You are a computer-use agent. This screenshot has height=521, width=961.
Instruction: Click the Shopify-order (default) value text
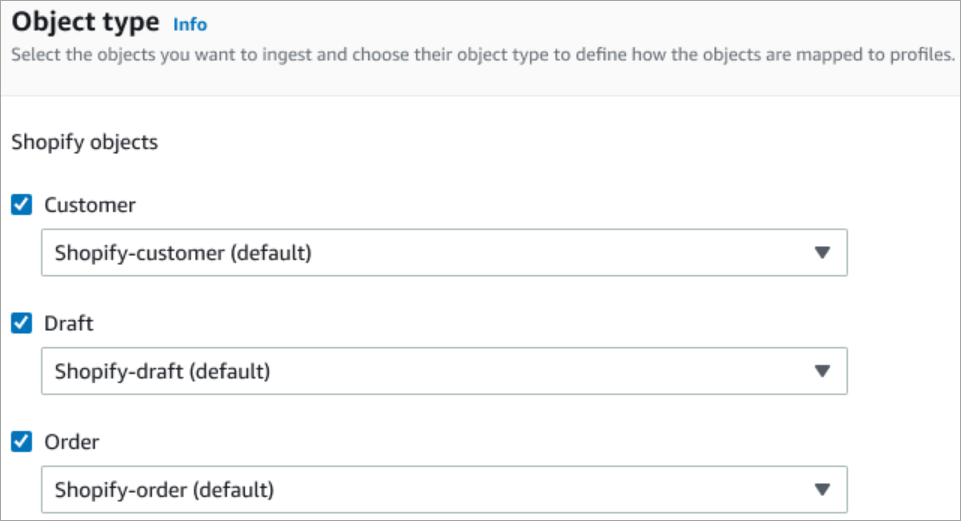tap(164, 489)
